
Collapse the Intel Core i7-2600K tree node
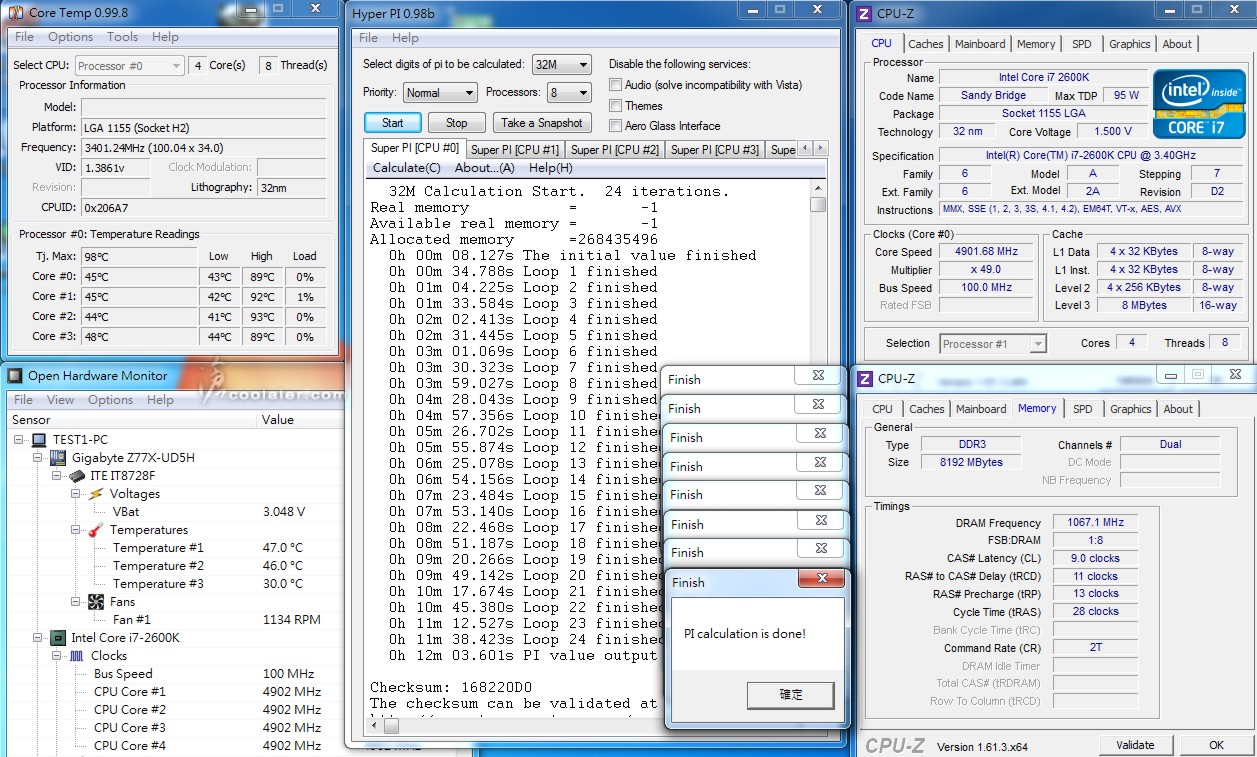pyautogui.click(x=39, y=638)
